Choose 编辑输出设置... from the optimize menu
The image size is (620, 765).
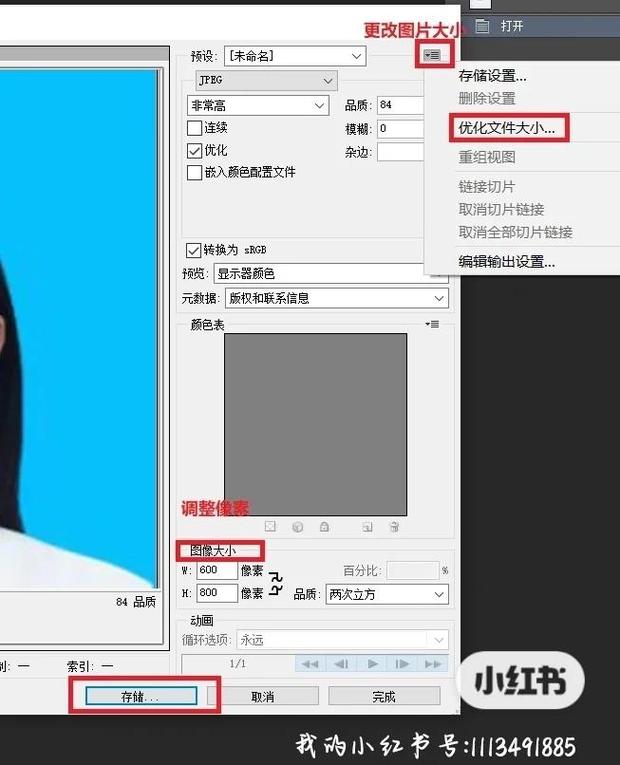507,262
